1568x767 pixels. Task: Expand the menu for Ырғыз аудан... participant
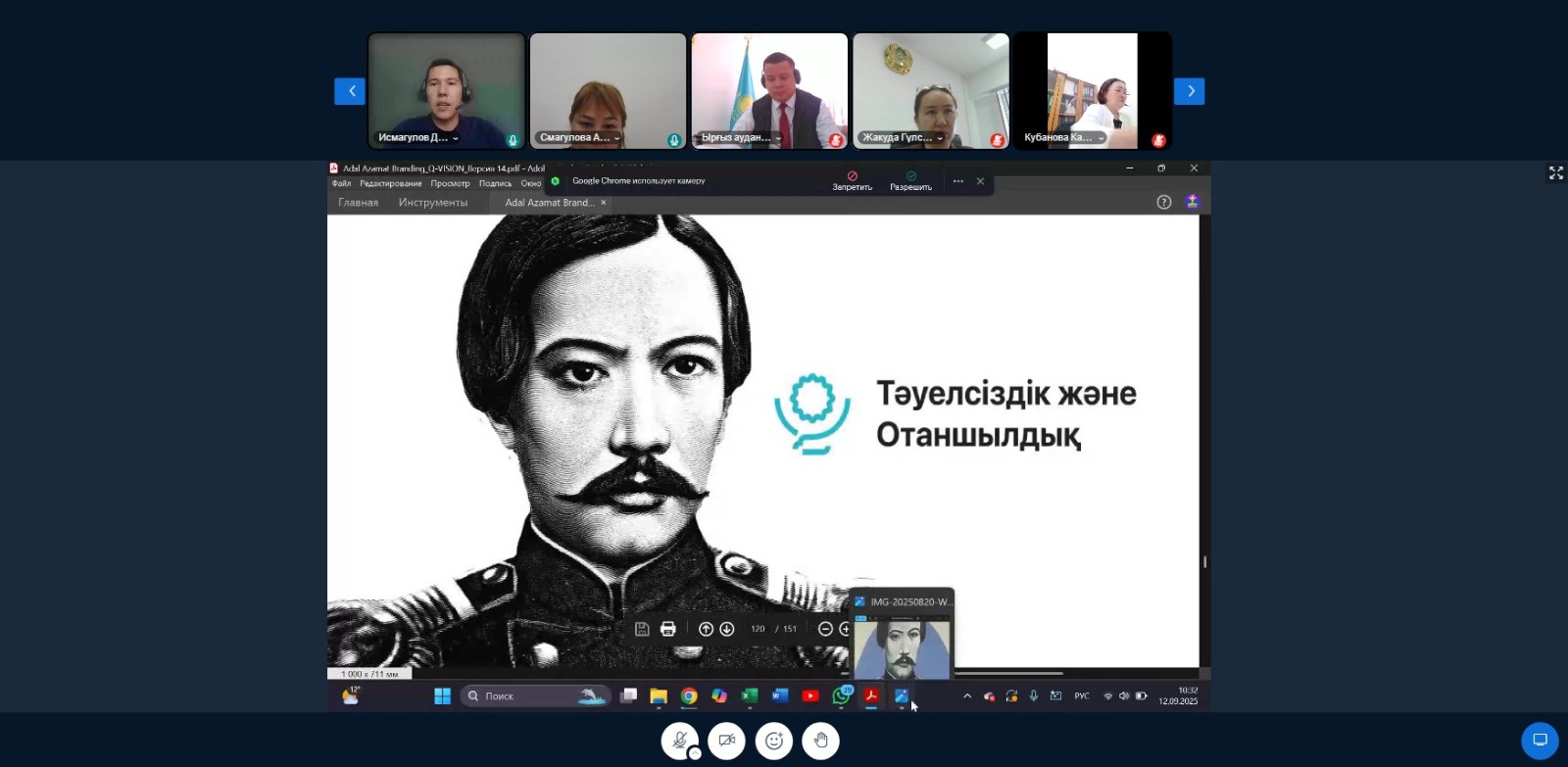pyautogui.click(x=779, y=138)
